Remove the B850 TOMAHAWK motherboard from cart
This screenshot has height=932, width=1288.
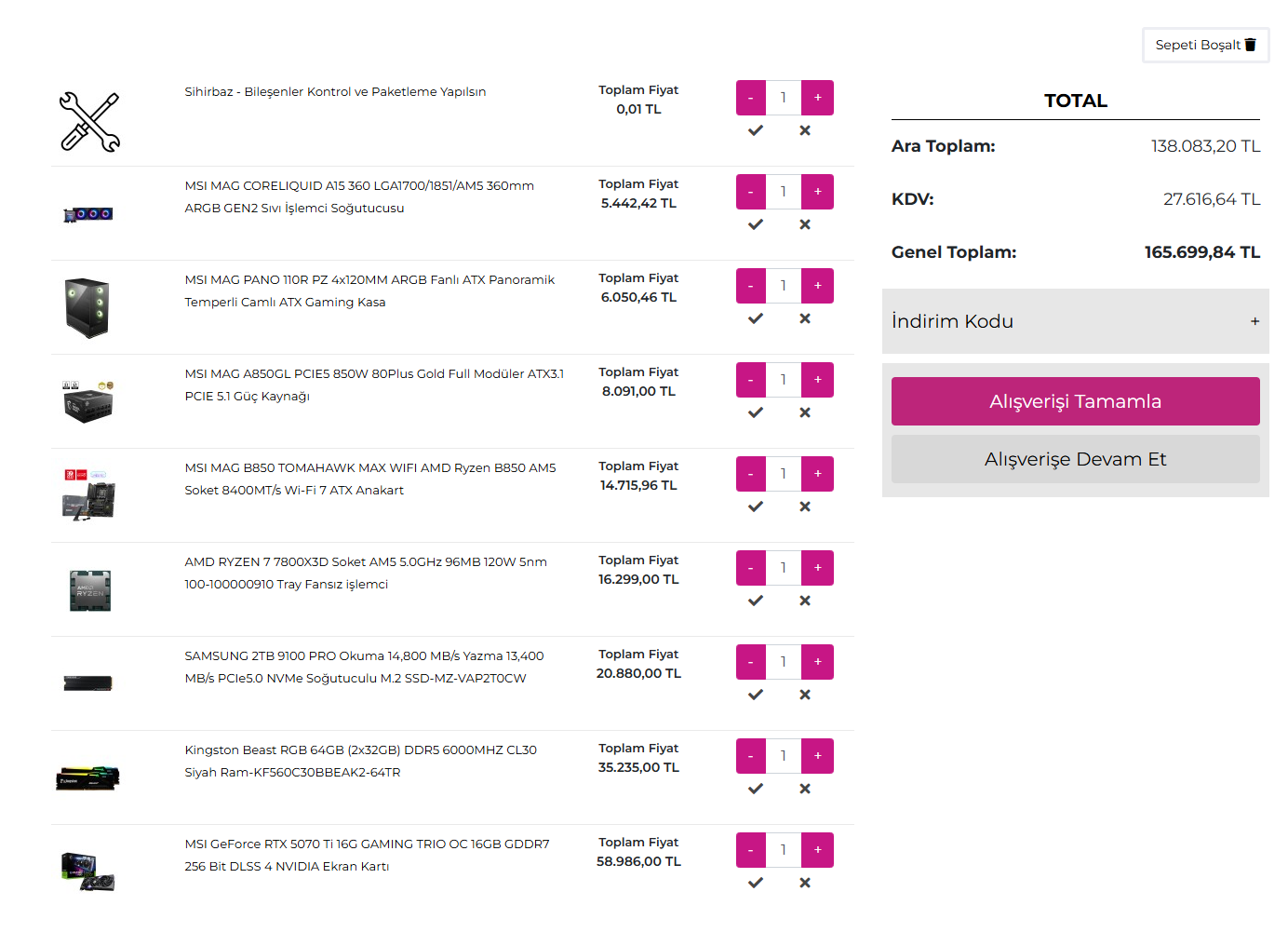805,507
